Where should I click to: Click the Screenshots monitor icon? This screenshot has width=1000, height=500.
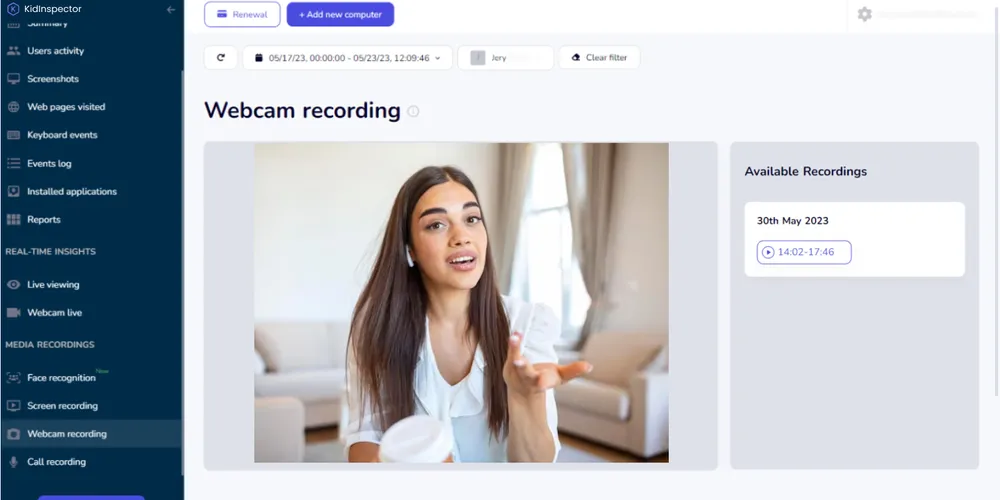[x=14, y=79]
